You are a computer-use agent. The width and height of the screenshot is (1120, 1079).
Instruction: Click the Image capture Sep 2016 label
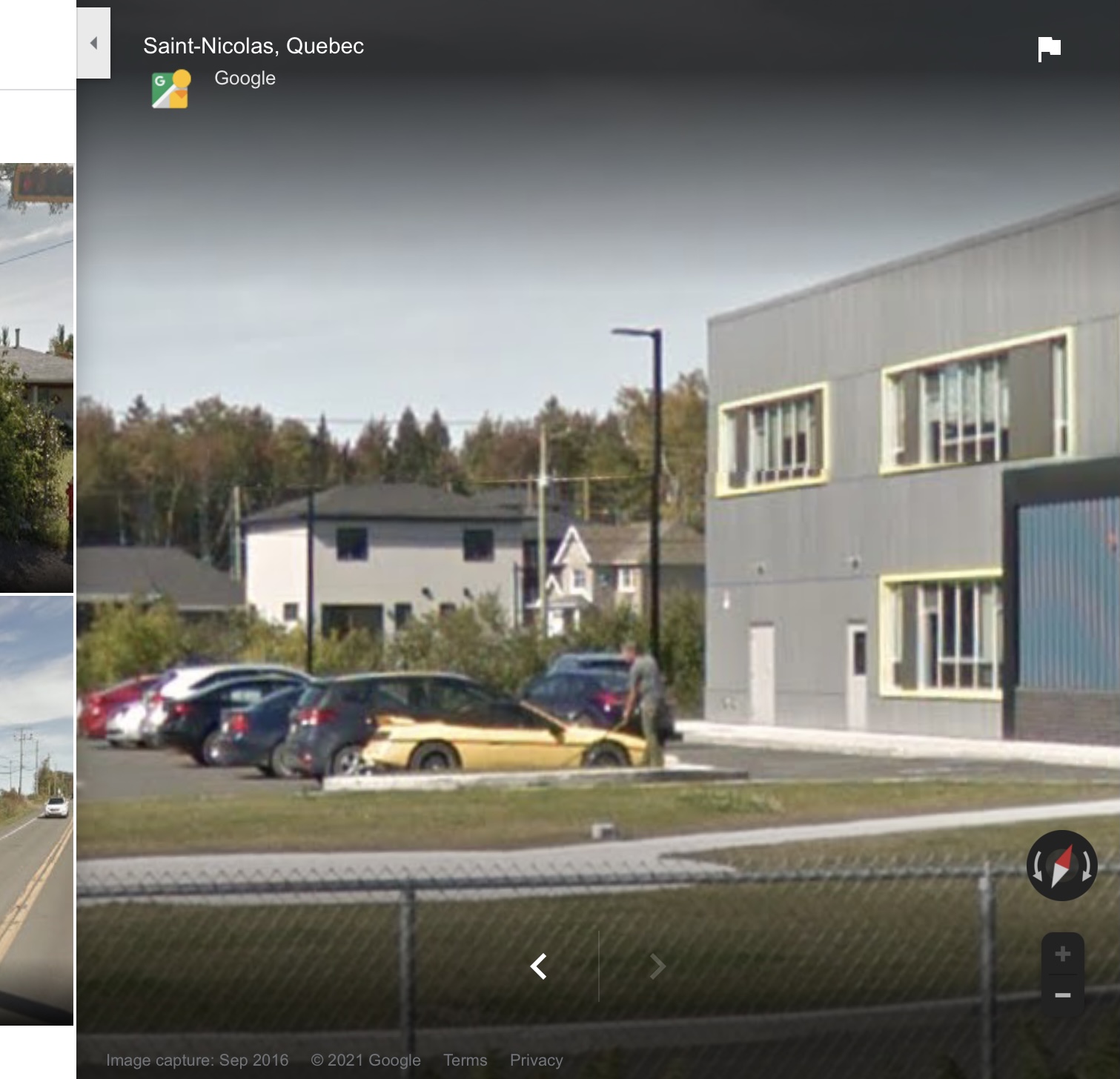(197, 1060)
